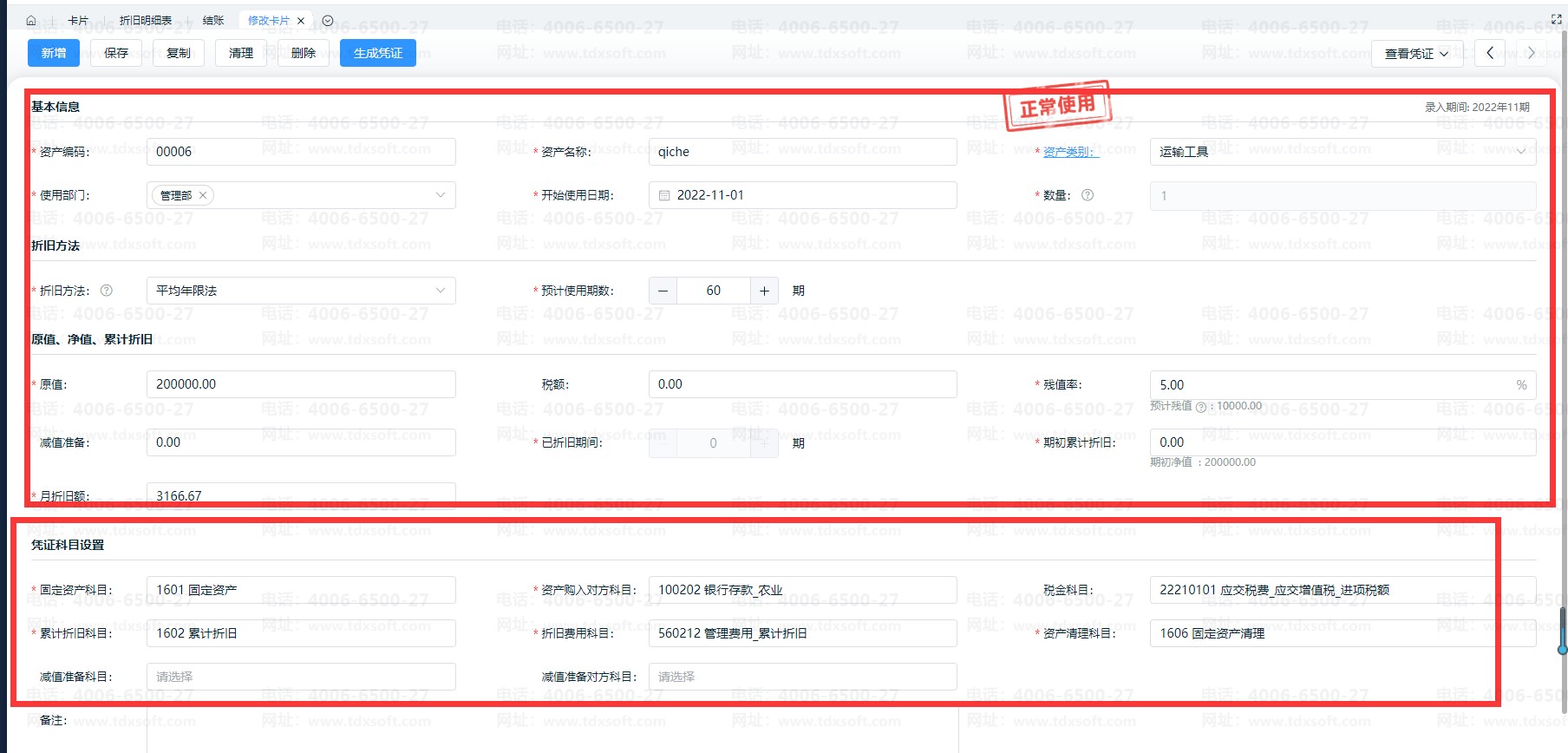Click the help icon beside 数量
Viewport: 1568px width, 753px height.
(x=1088, y=195)
